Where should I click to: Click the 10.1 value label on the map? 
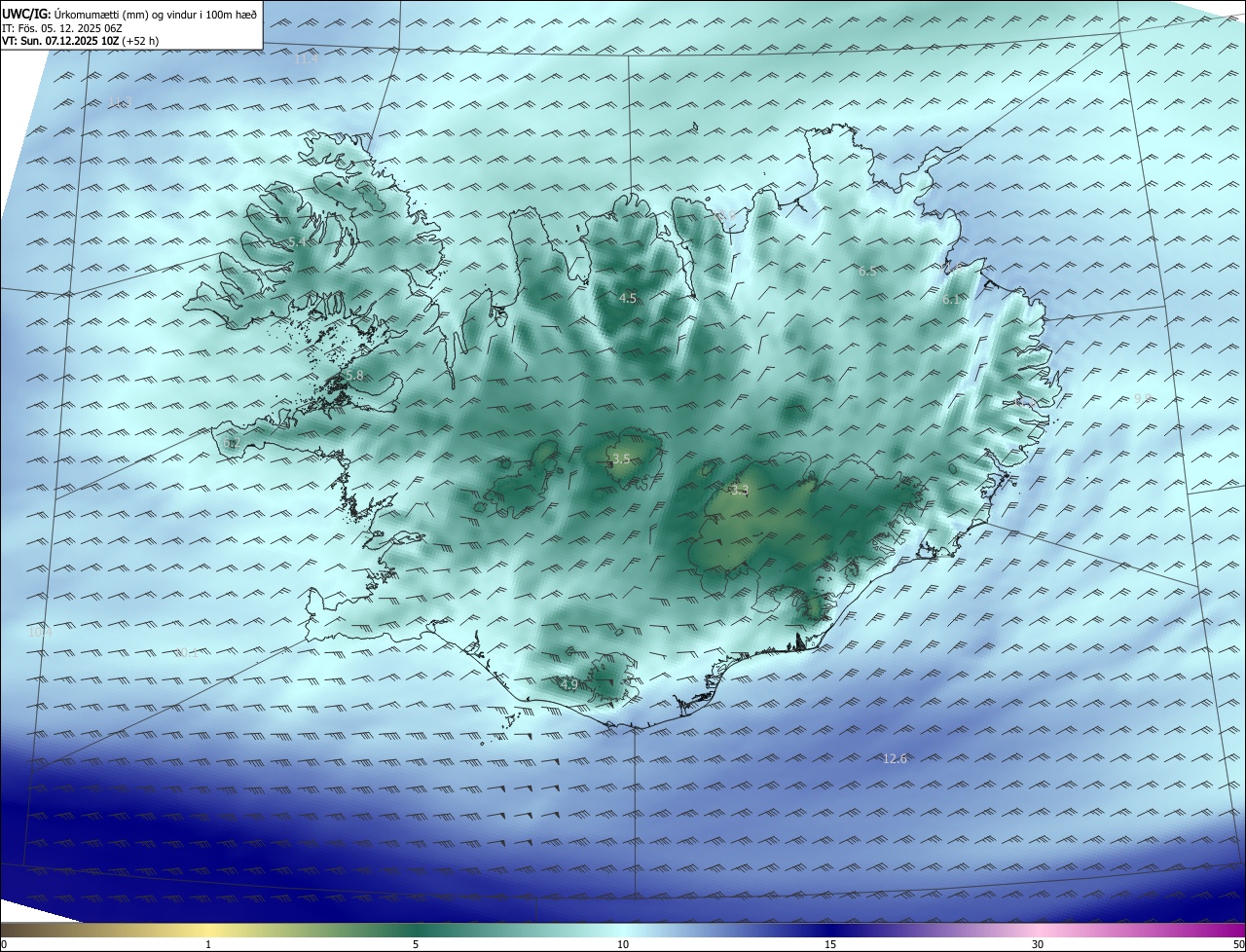coord(187,654)
